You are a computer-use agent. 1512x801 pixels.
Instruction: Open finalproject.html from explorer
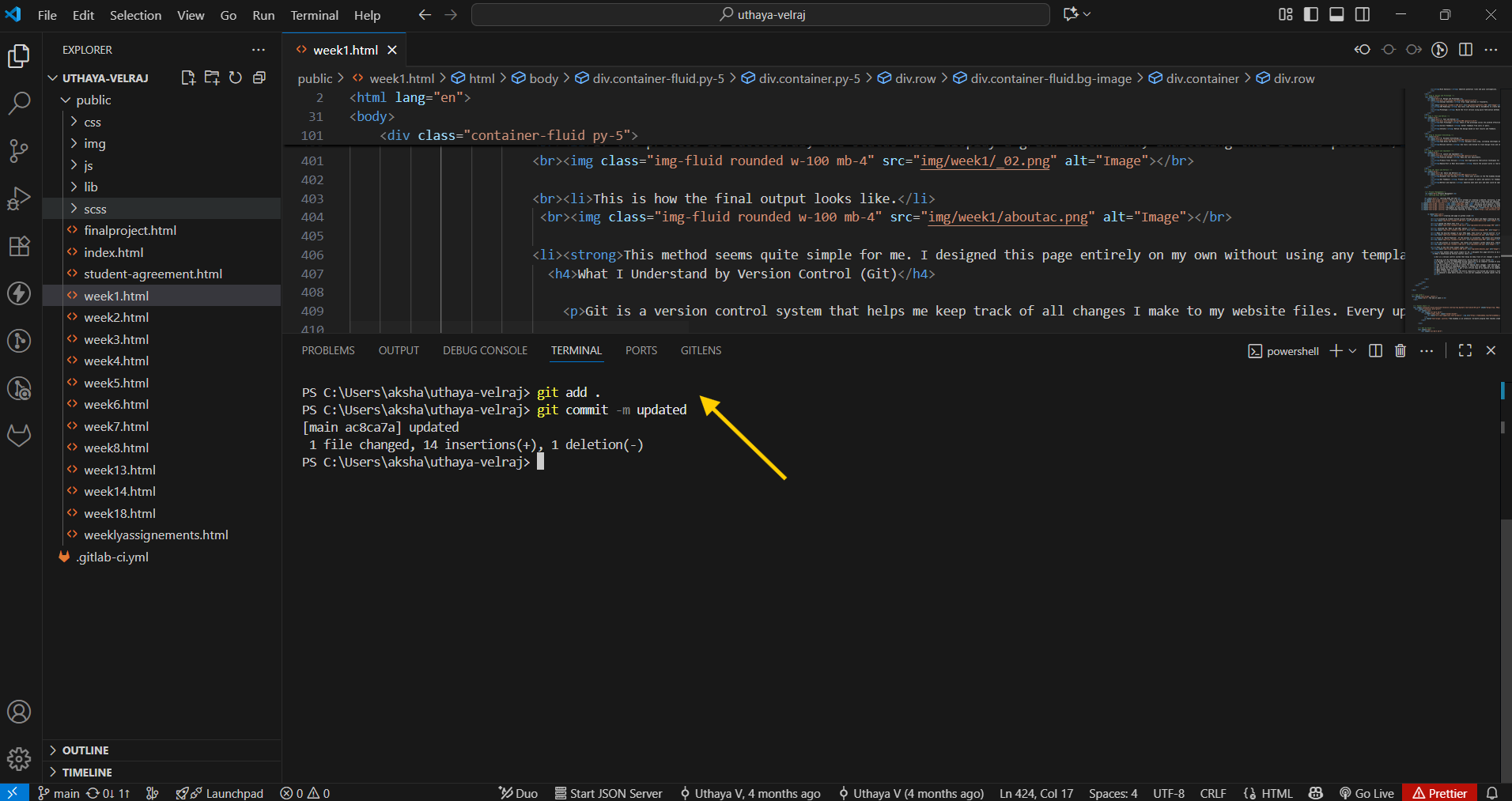[x=161, y=230]
